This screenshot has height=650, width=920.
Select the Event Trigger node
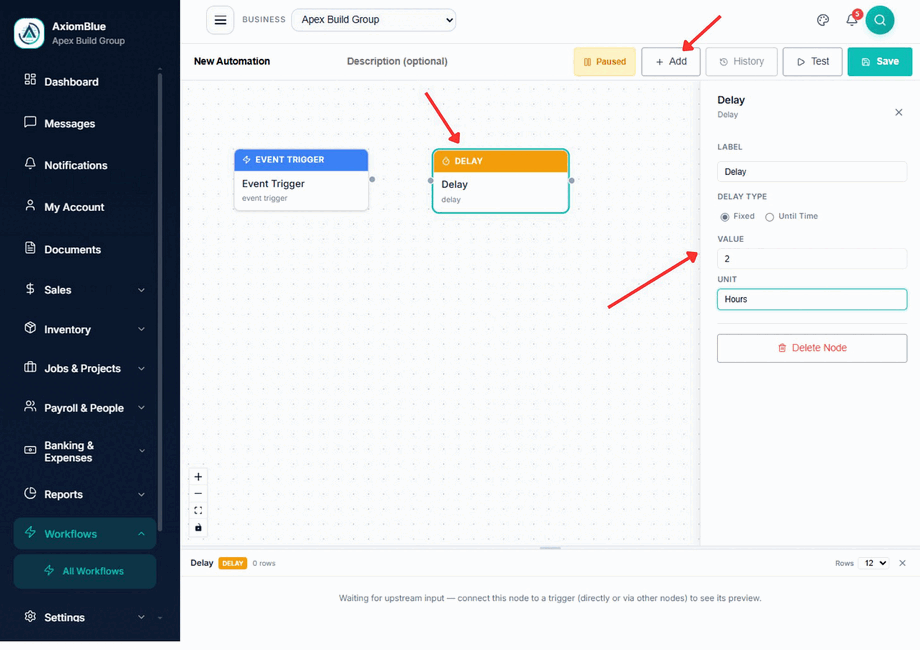[x=301, y=180]
